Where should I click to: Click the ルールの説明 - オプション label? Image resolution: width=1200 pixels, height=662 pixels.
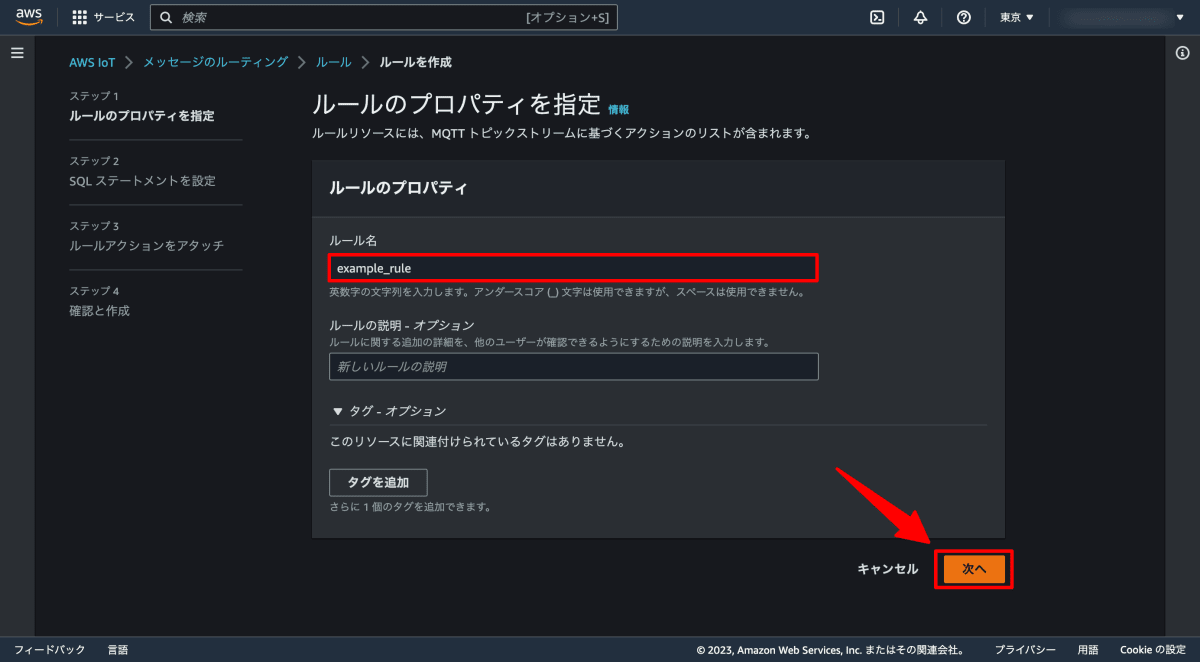point(401,326)
